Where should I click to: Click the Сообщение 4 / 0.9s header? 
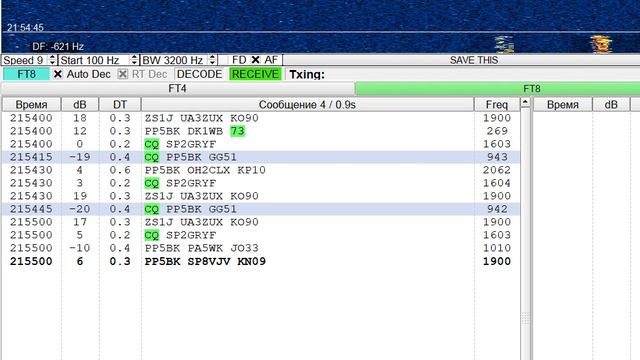point(307,104)
